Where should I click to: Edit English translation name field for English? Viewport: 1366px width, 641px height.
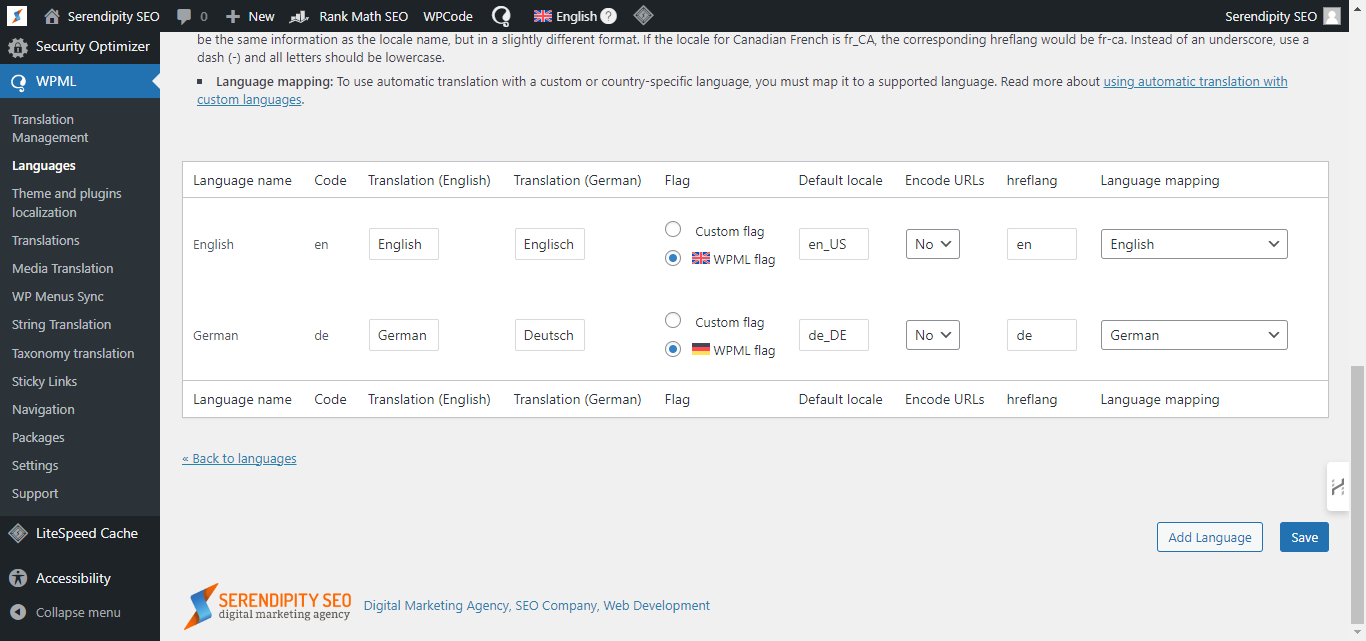[x=404, y=244]
